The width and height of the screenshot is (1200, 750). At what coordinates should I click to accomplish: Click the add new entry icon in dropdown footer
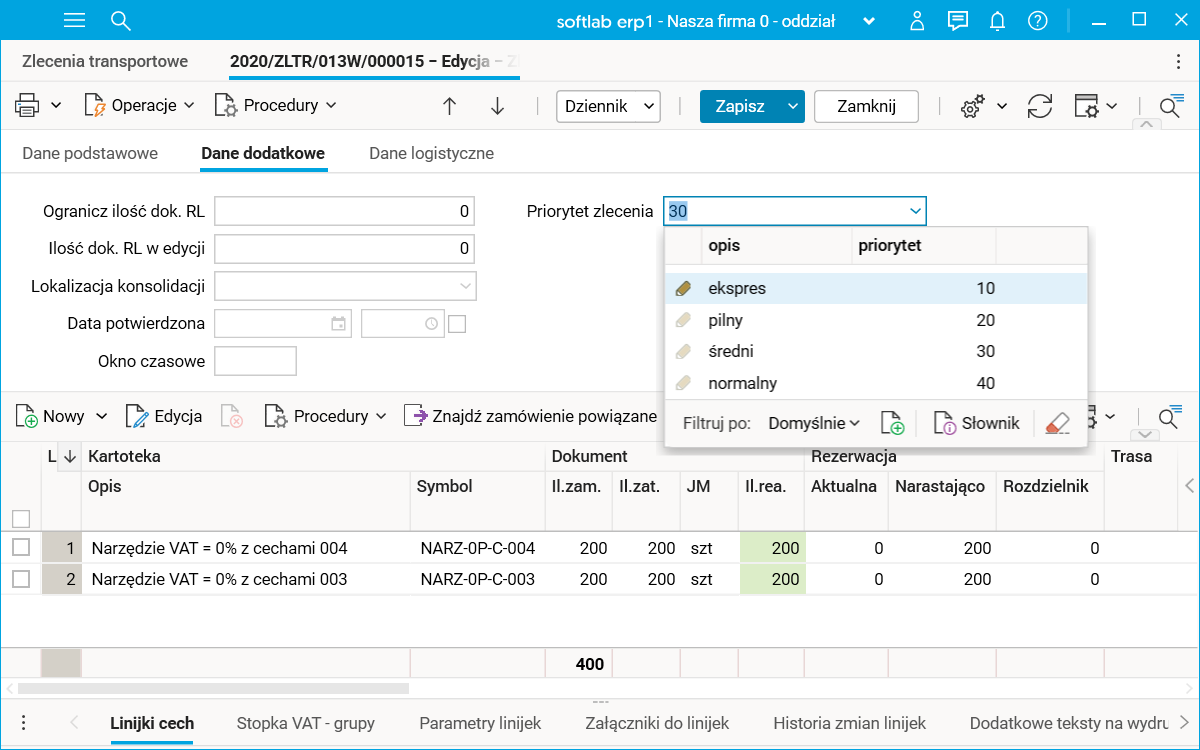[892, 423]
